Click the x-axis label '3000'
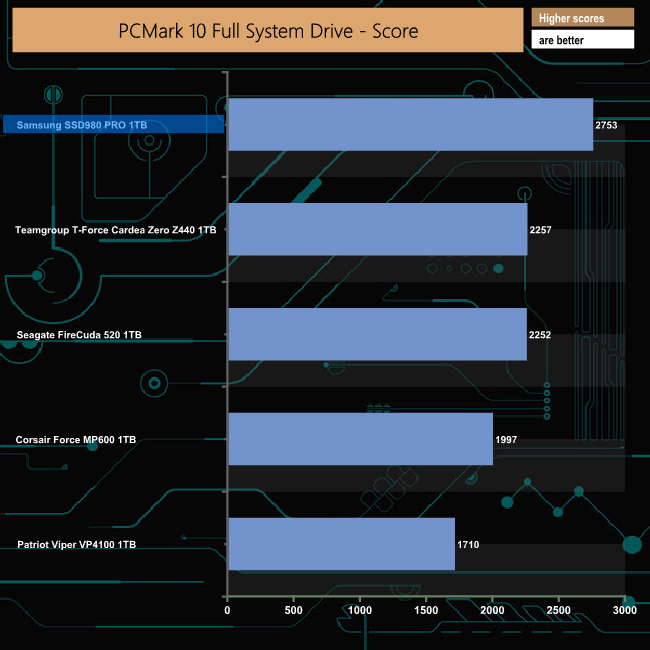Viewport: 650px width, 650px height. point(625,610)
